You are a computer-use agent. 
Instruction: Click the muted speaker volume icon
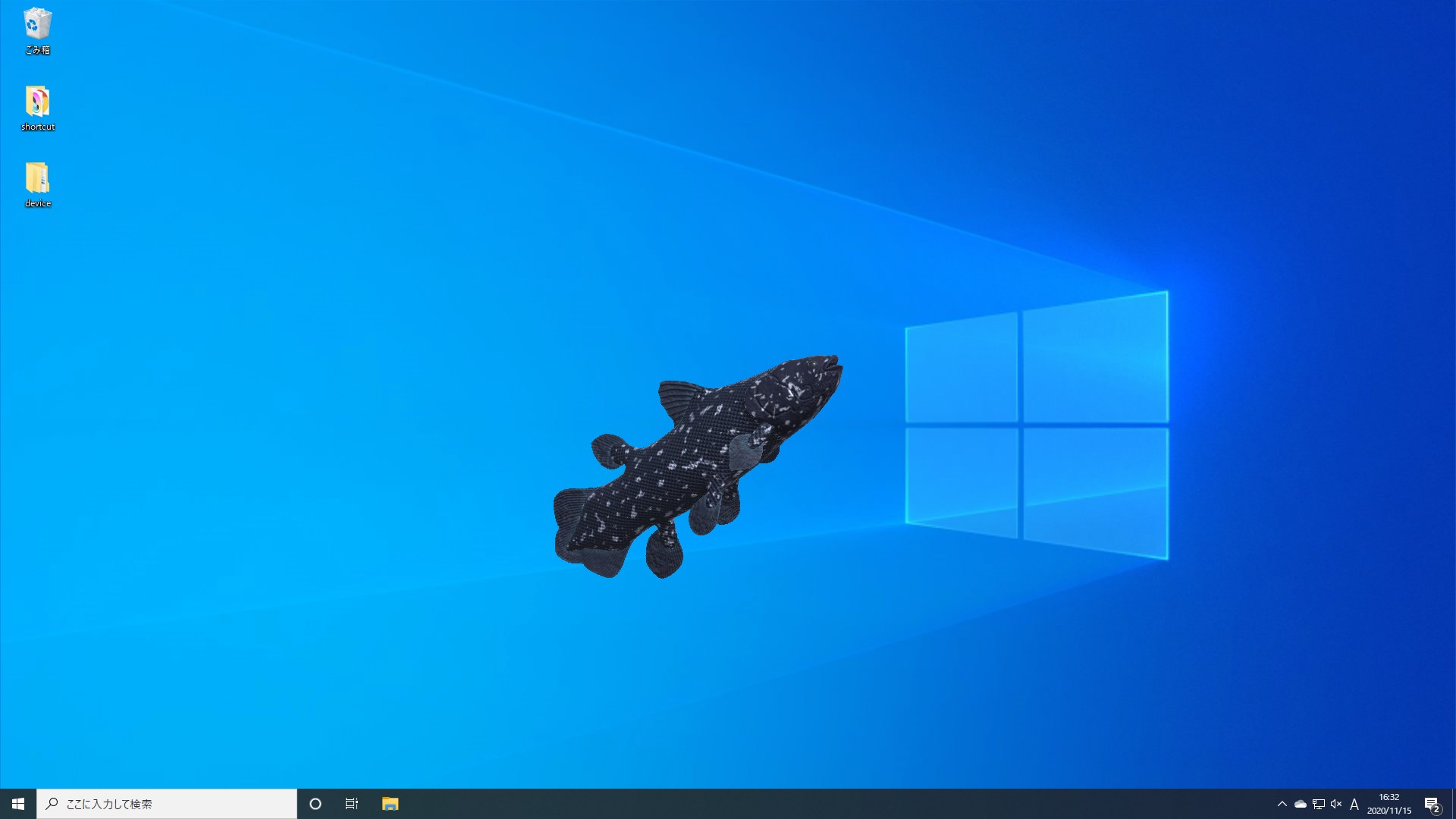tap(1336, 804)
